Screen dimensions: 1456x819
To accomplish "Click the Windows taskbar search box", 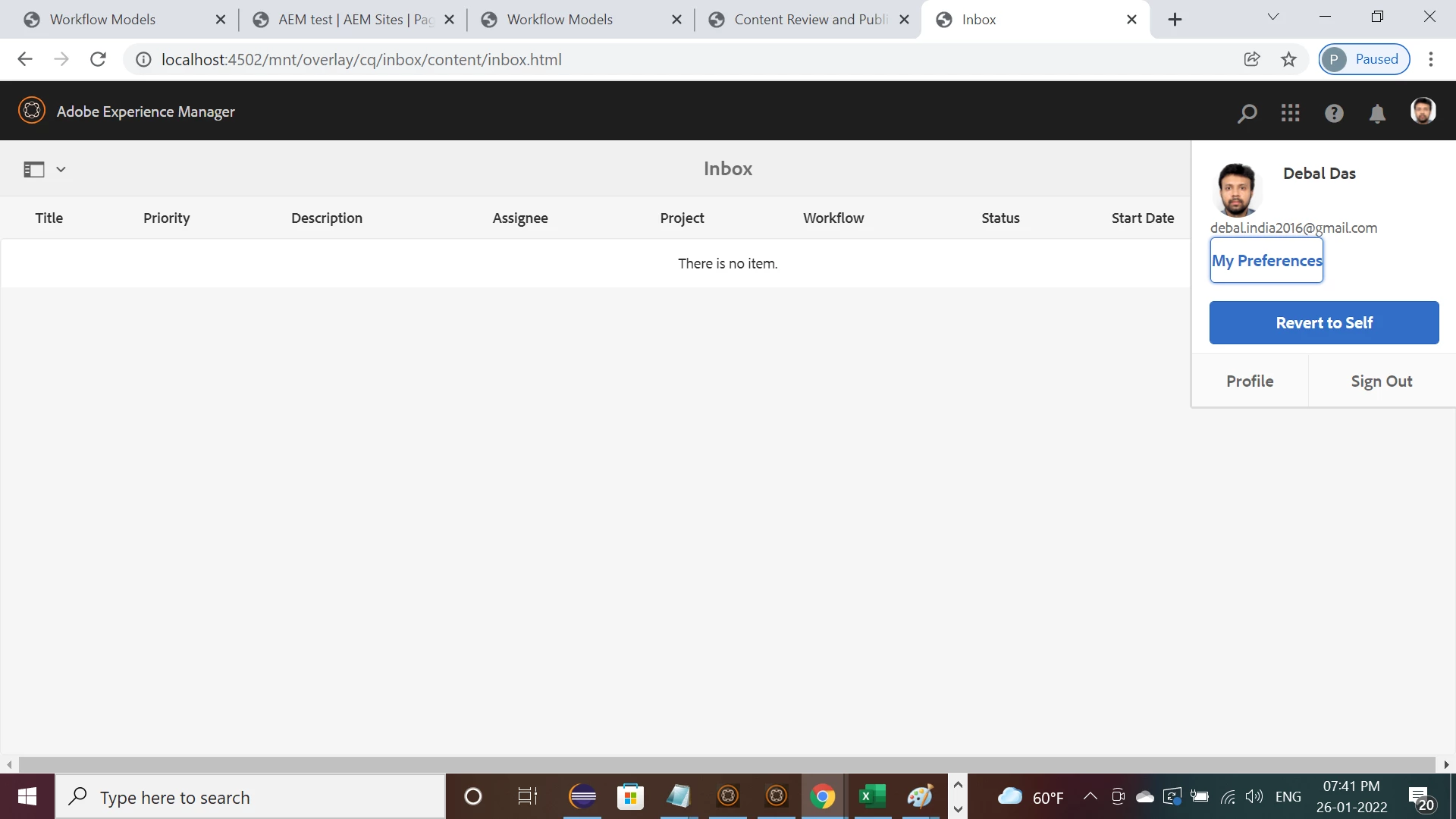I will click(250, 797).
